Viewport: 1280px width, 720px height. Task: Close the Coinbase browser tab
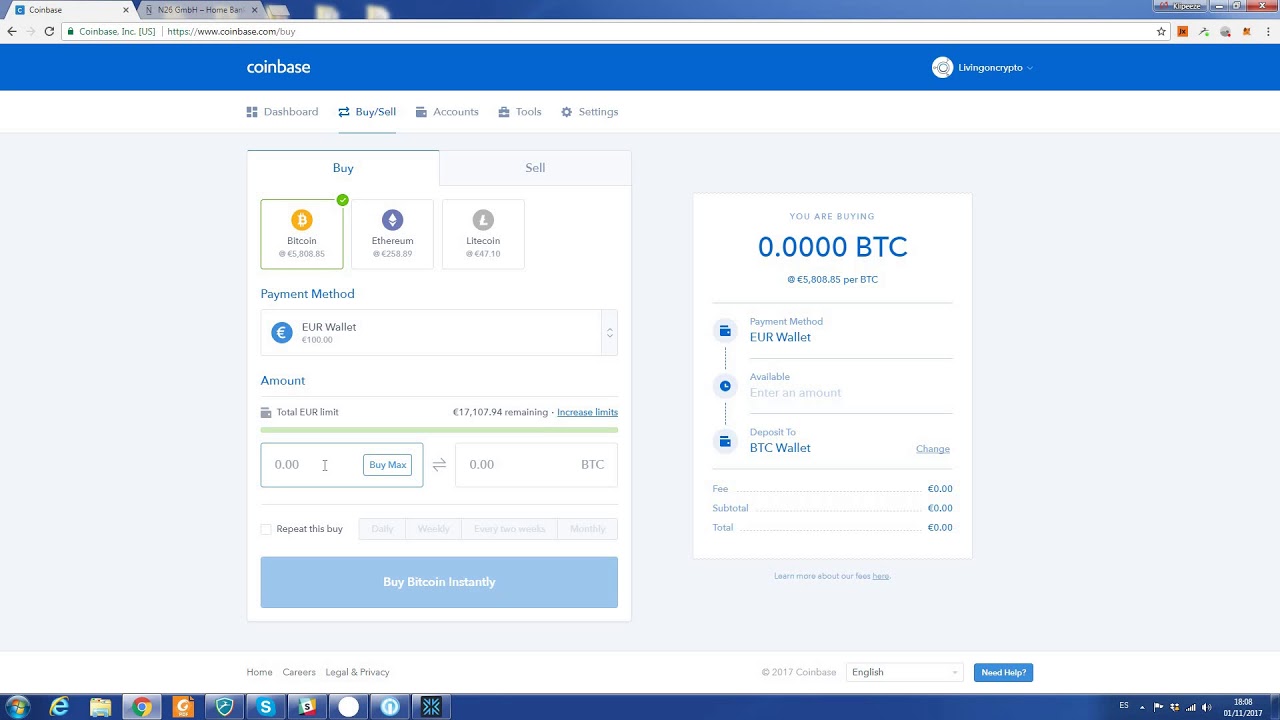pyautogui.click(x=126, y=10)
